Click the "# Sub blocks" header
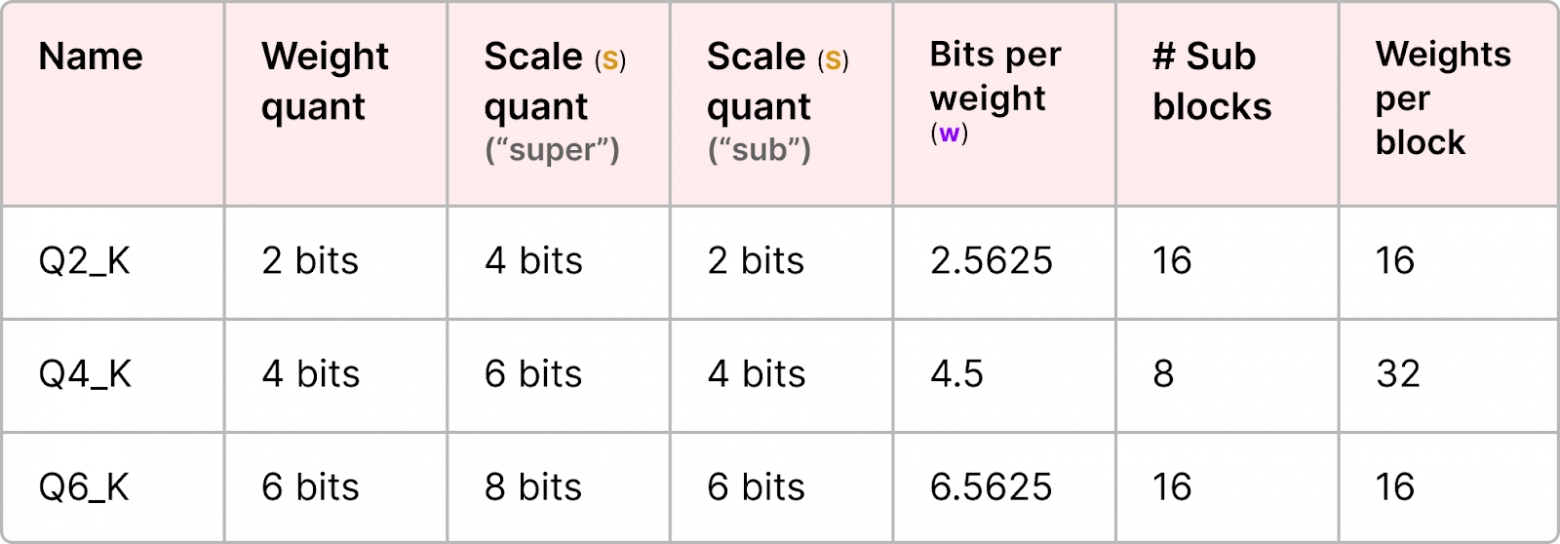The image size is (1560, 544). 1212,82
